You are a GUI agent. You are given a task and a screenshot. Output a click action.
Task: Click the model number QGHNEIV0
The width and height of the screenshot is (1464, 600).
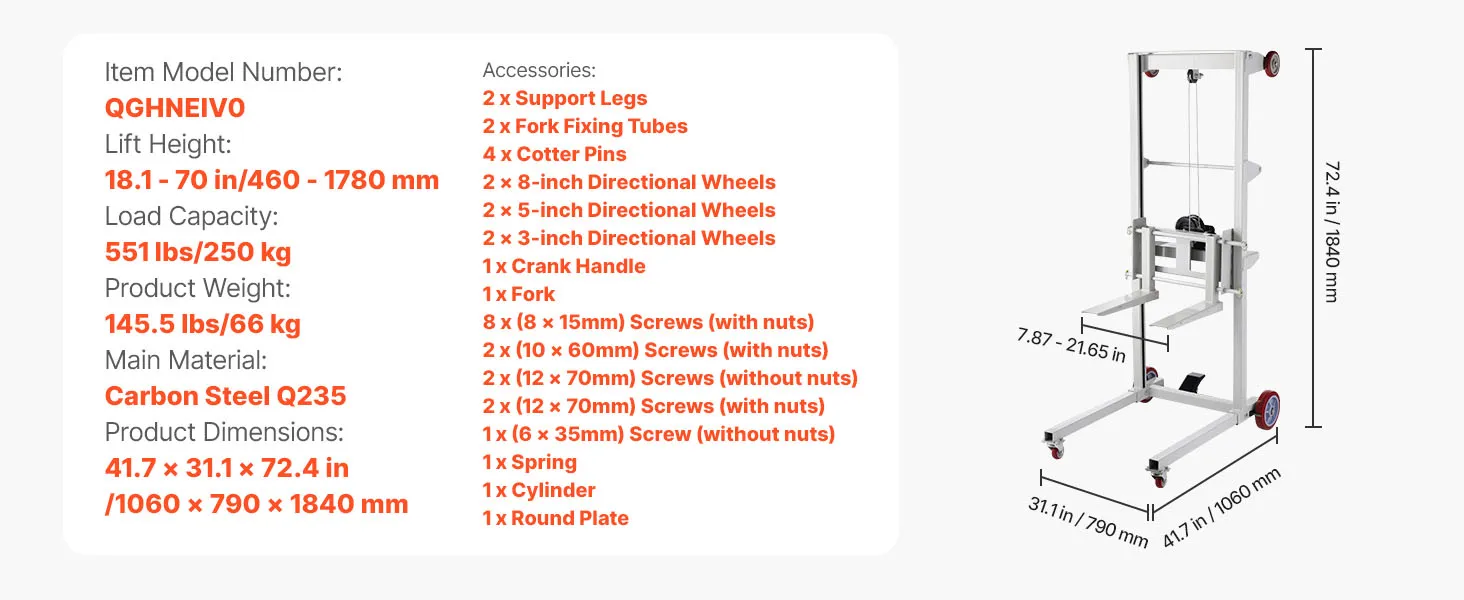click(x=175, y=108)
